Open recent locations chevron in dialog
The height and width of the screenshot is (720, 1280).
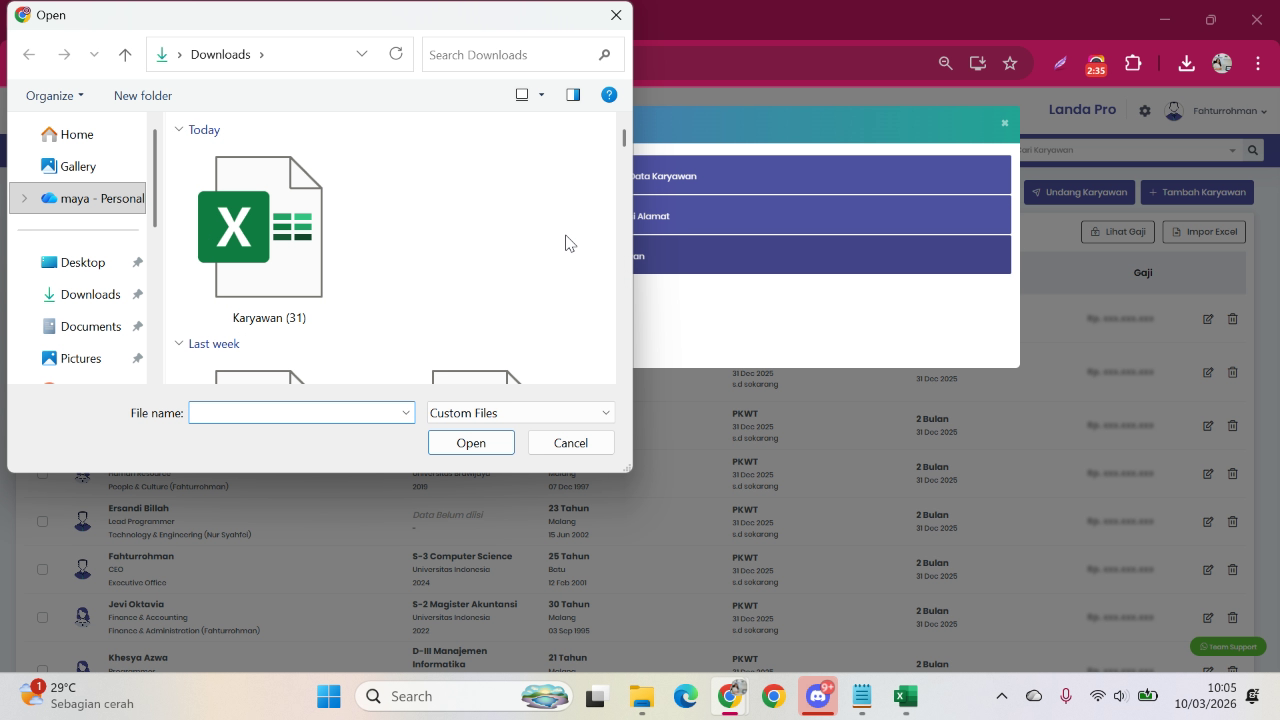point(94,55)
